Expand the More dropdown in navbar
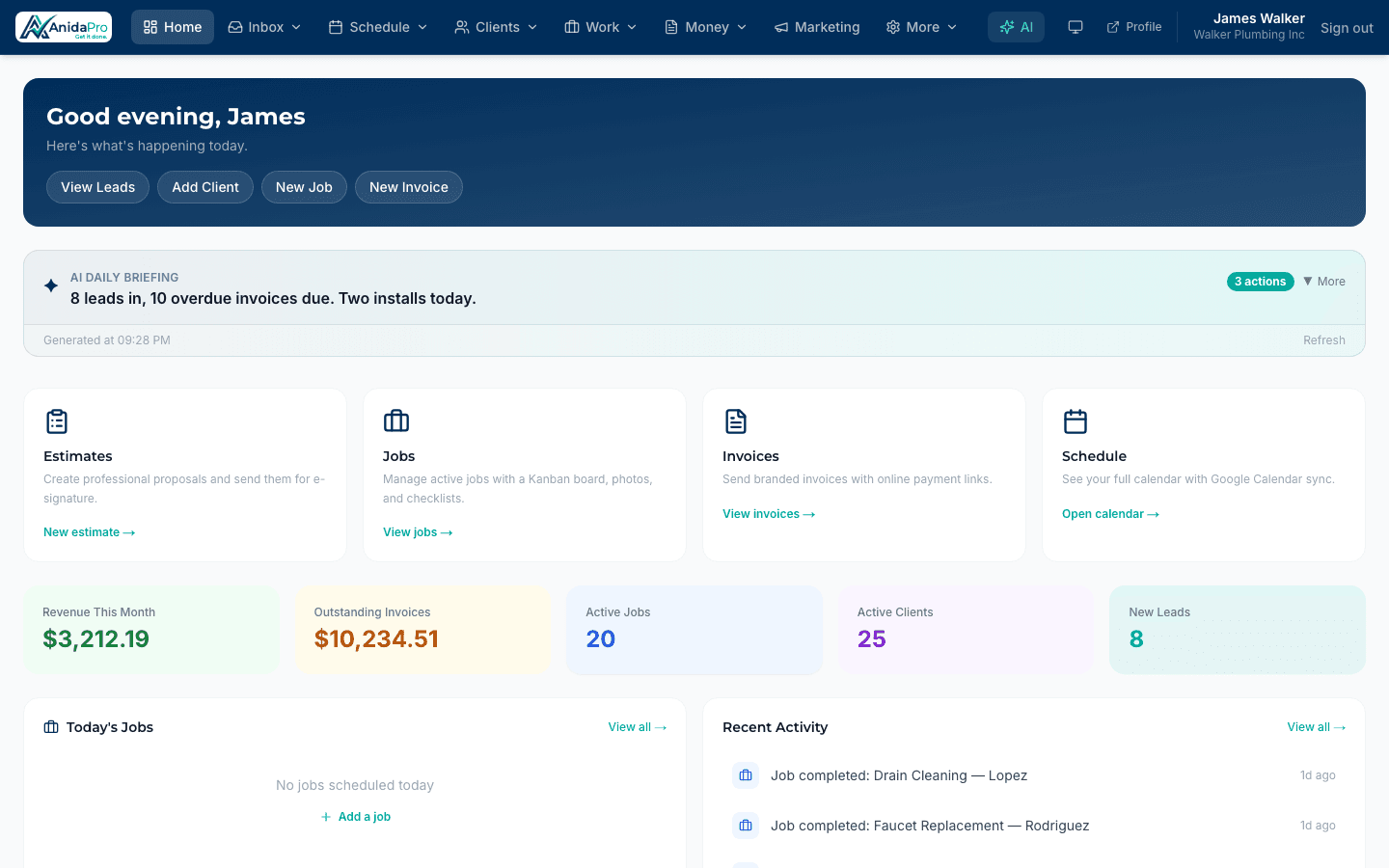The width and height of the screenshot is (1389, 868). [921, 27]
